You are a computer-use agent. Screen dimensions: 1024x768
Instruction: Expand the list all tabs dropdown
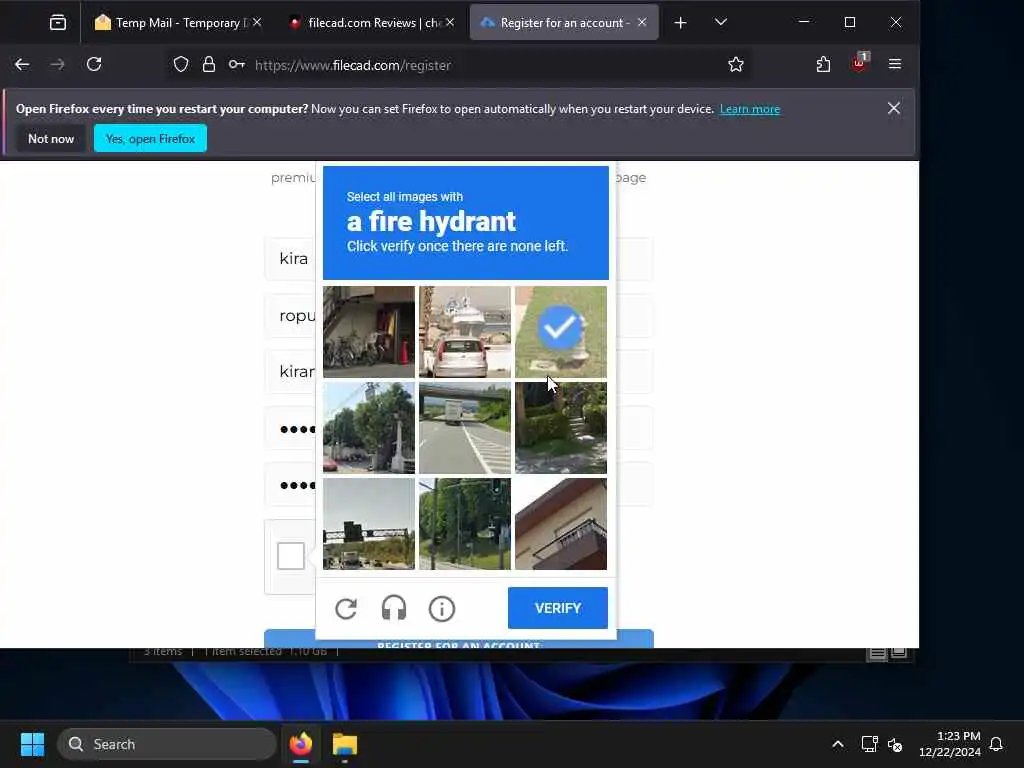click(721, 22)
